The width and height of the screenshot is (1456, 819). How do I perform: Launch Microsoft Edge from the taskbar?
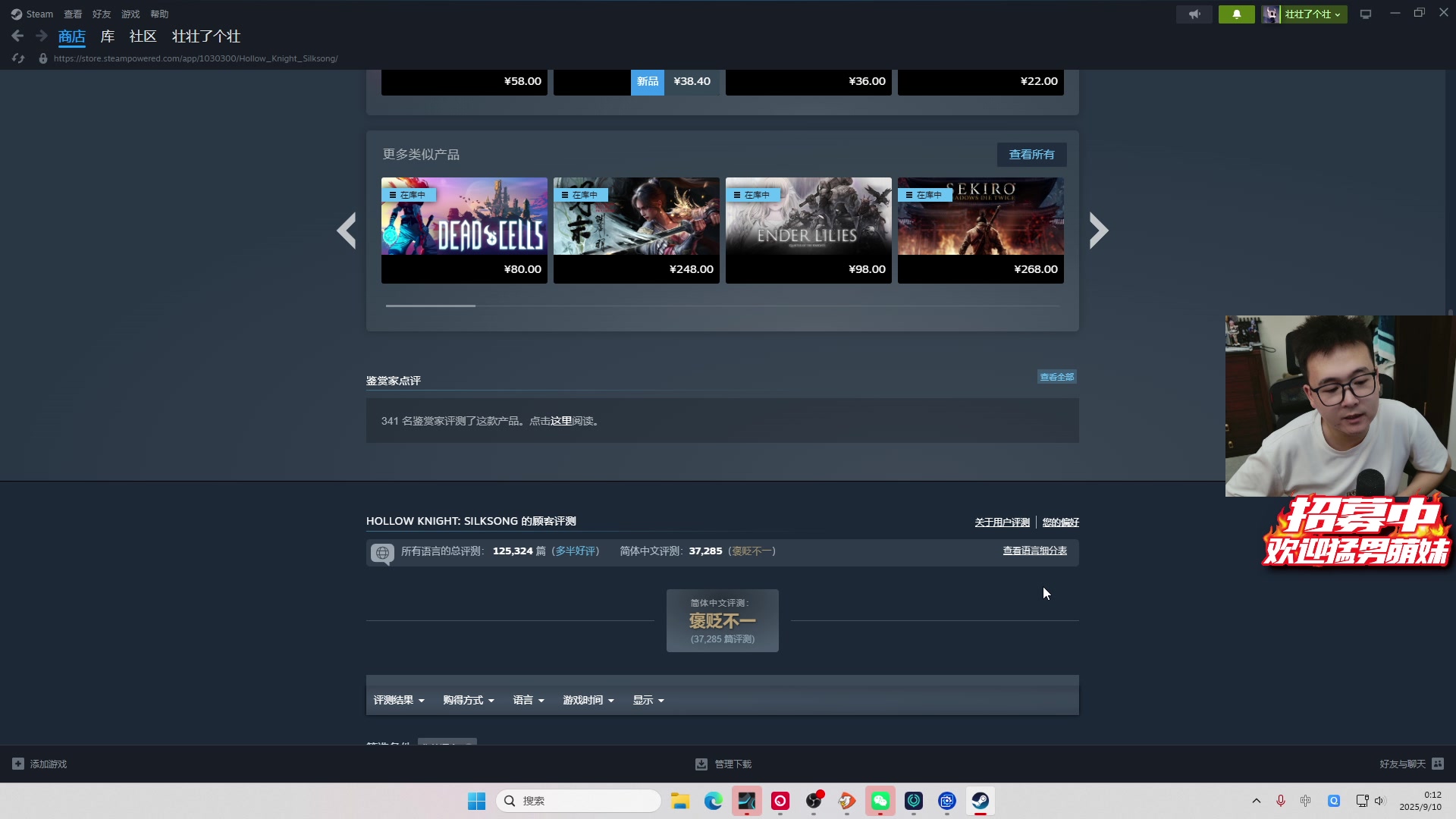click(713, 801)
